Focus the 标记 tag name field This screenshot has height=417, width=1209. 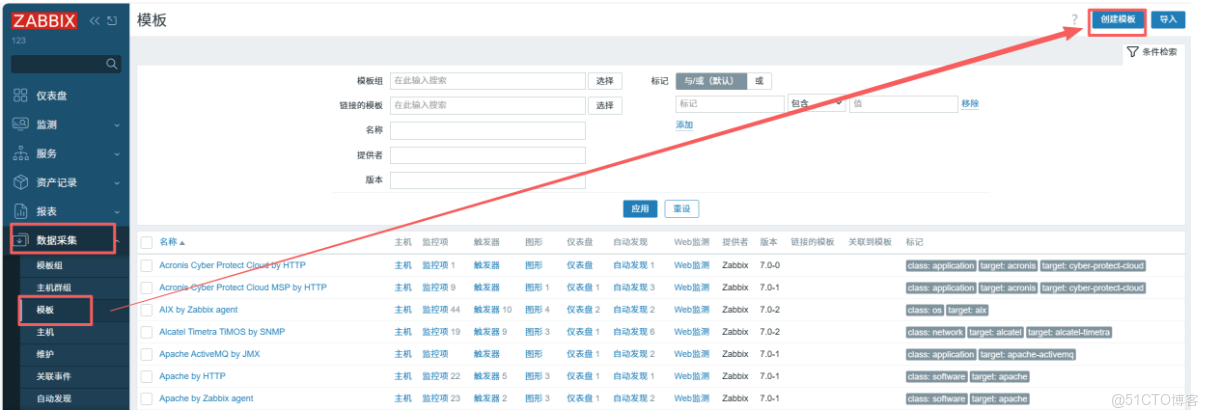pos(730,104)
